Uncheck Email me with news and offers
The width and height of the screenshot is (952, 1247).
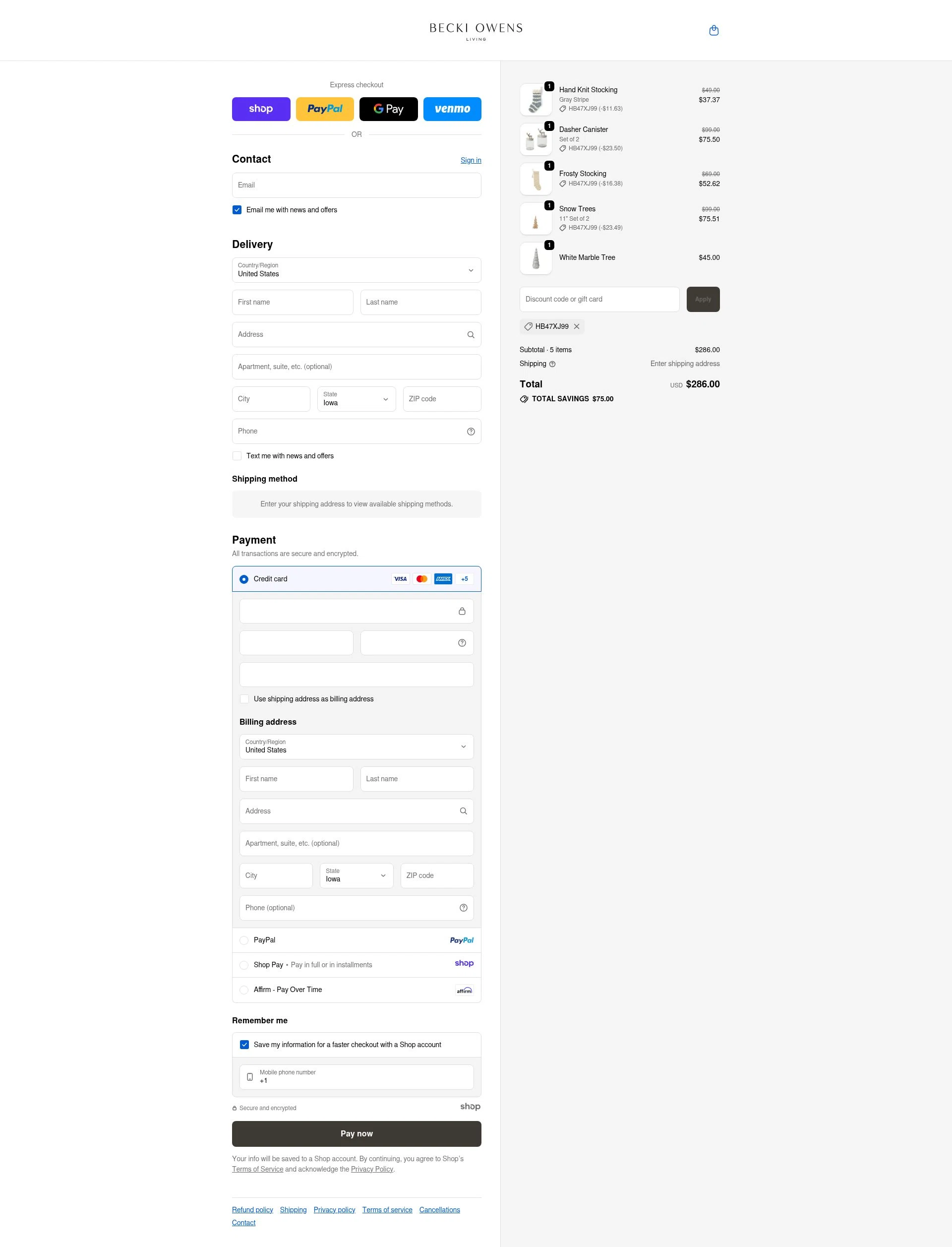coord(237,210)
